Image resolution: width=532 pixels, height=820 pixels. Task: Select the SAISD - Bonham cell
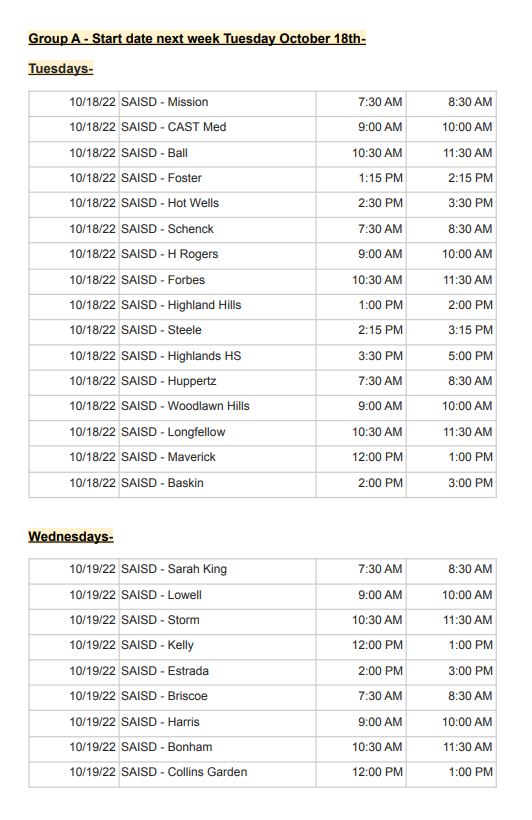tap(217, 747)
